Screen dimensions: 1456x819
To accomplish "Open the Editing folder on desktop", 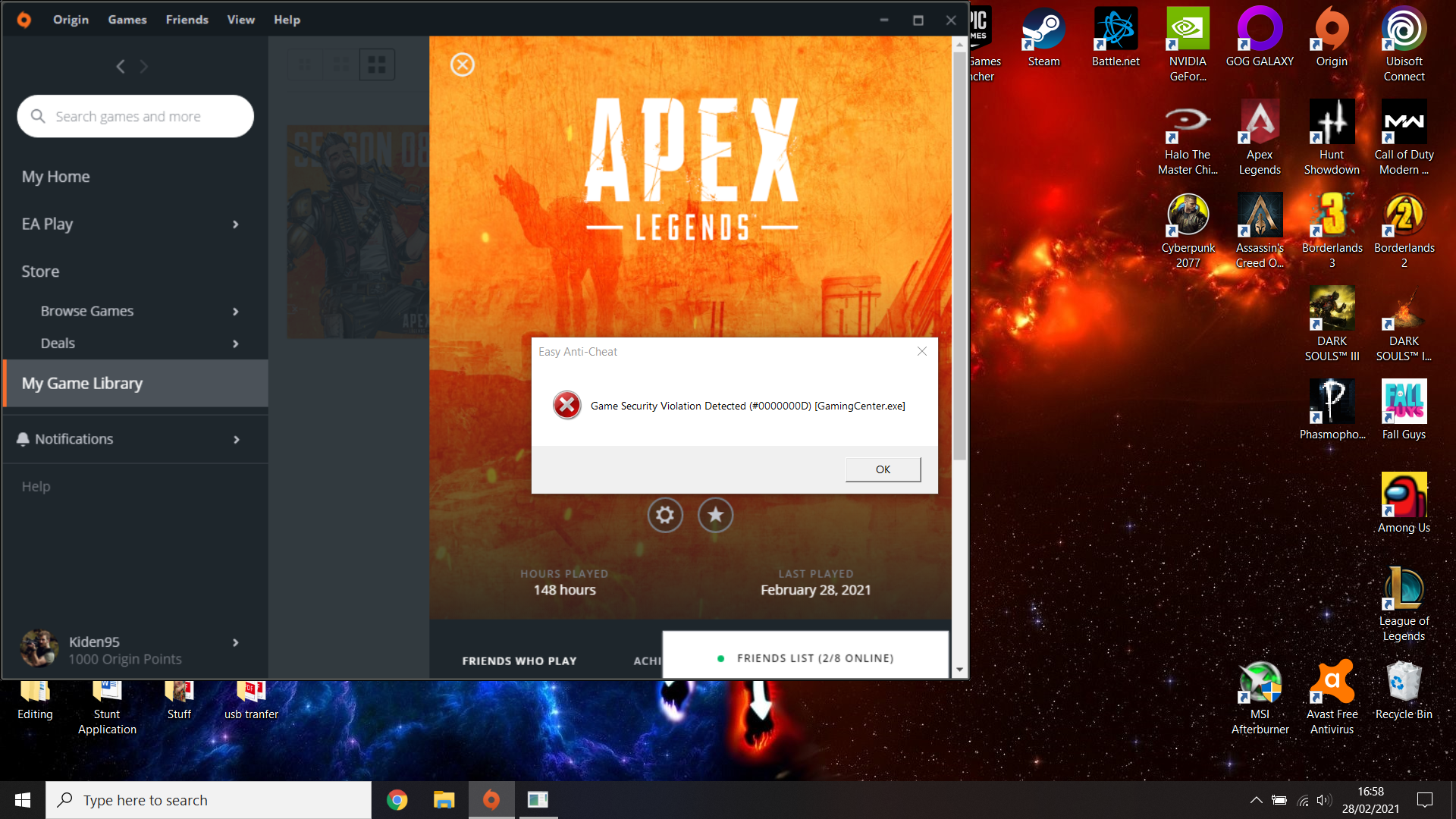I will (35, 701).
